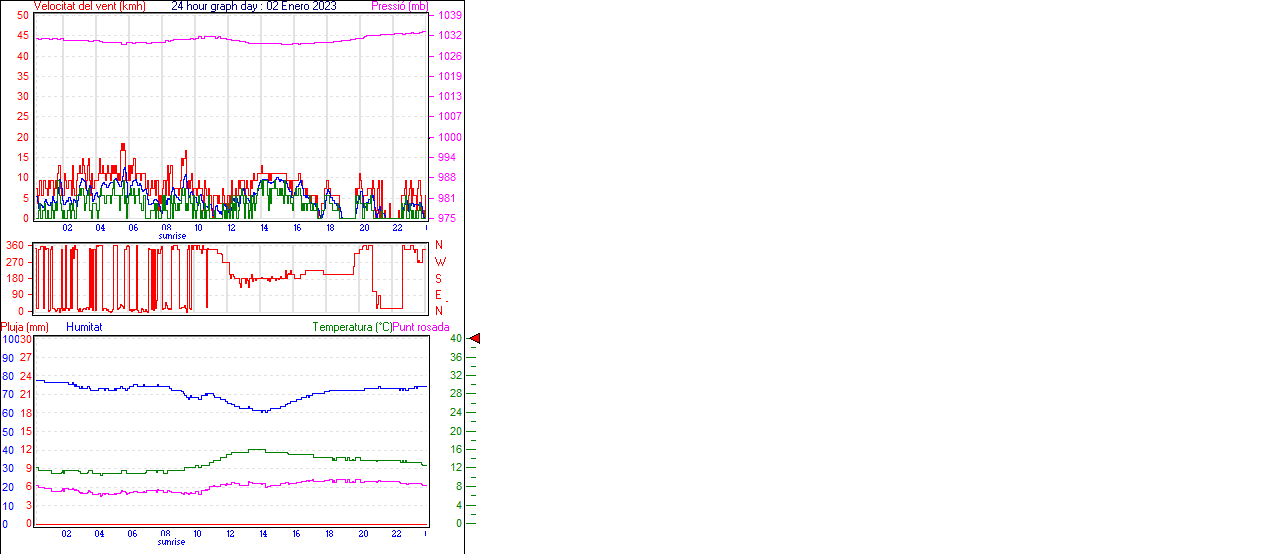Select the blue "Humitat" legend label
Screen dimensions: 1280x554
pos(84,327)
